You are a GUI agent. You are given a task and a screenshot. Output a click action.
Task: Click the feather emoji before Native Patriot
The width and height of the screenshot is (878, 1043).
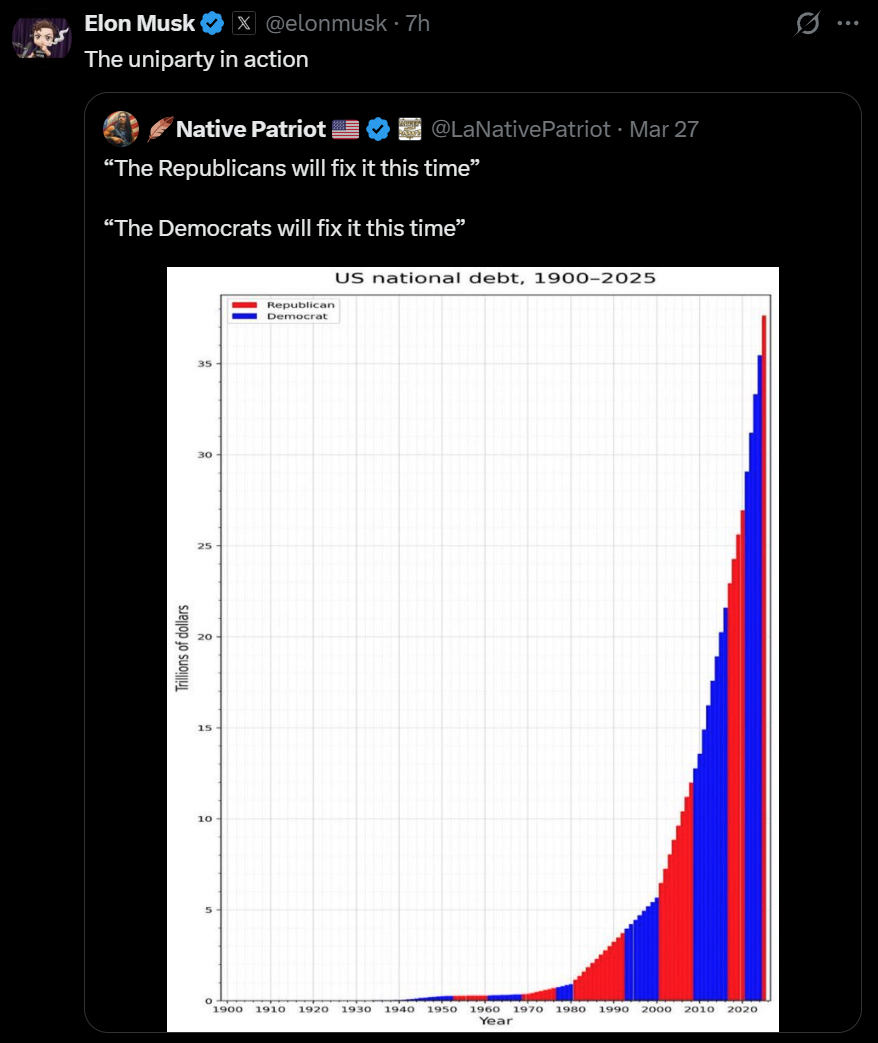[160, 128]
